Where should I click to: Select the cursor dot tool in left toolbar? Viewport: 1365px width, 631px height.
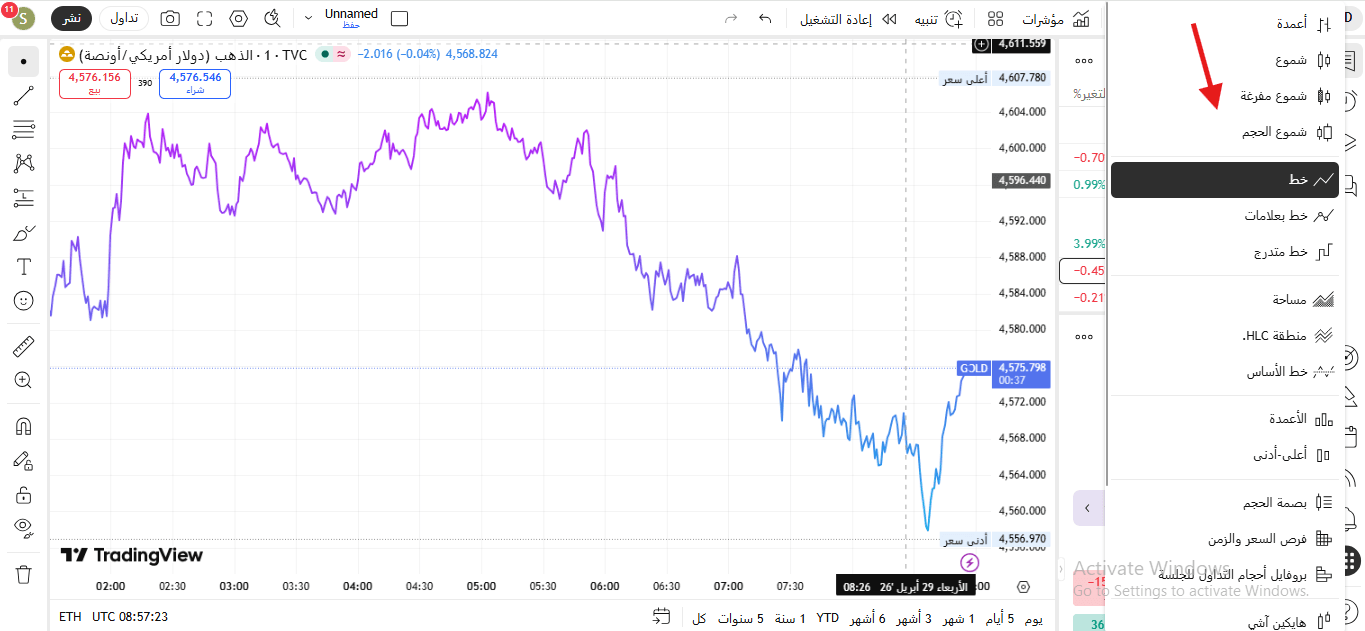coord(24,62)
